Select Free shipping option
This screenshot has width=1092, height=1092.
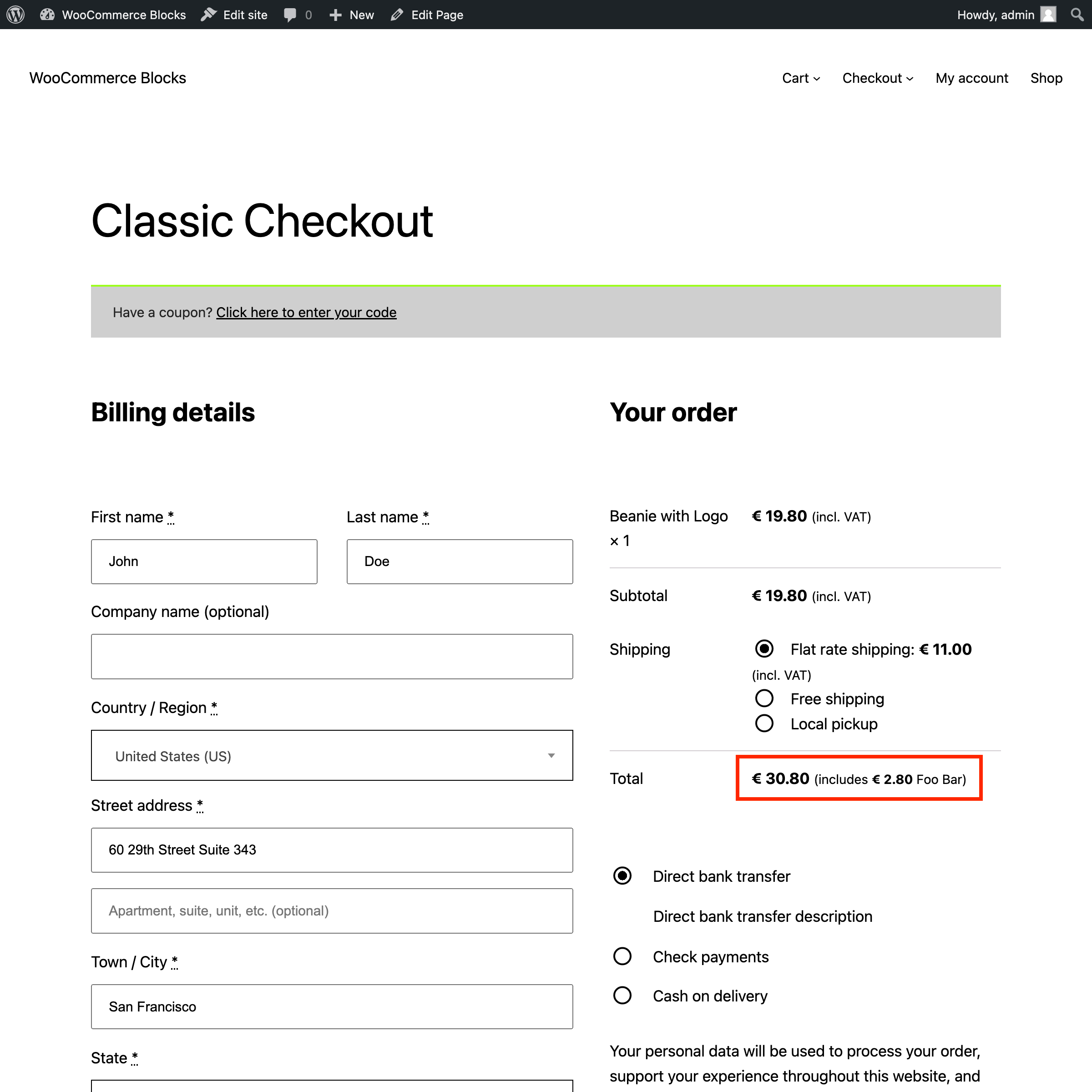click(x=764, y=698)
